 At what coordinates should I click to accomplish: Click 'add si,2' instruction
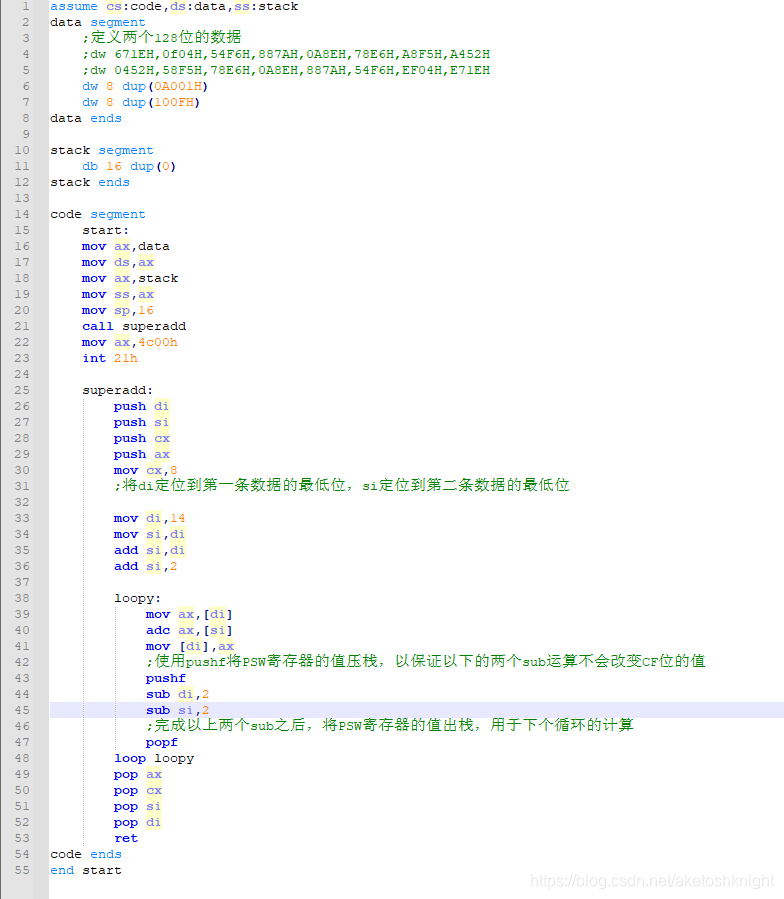[145, 567]
